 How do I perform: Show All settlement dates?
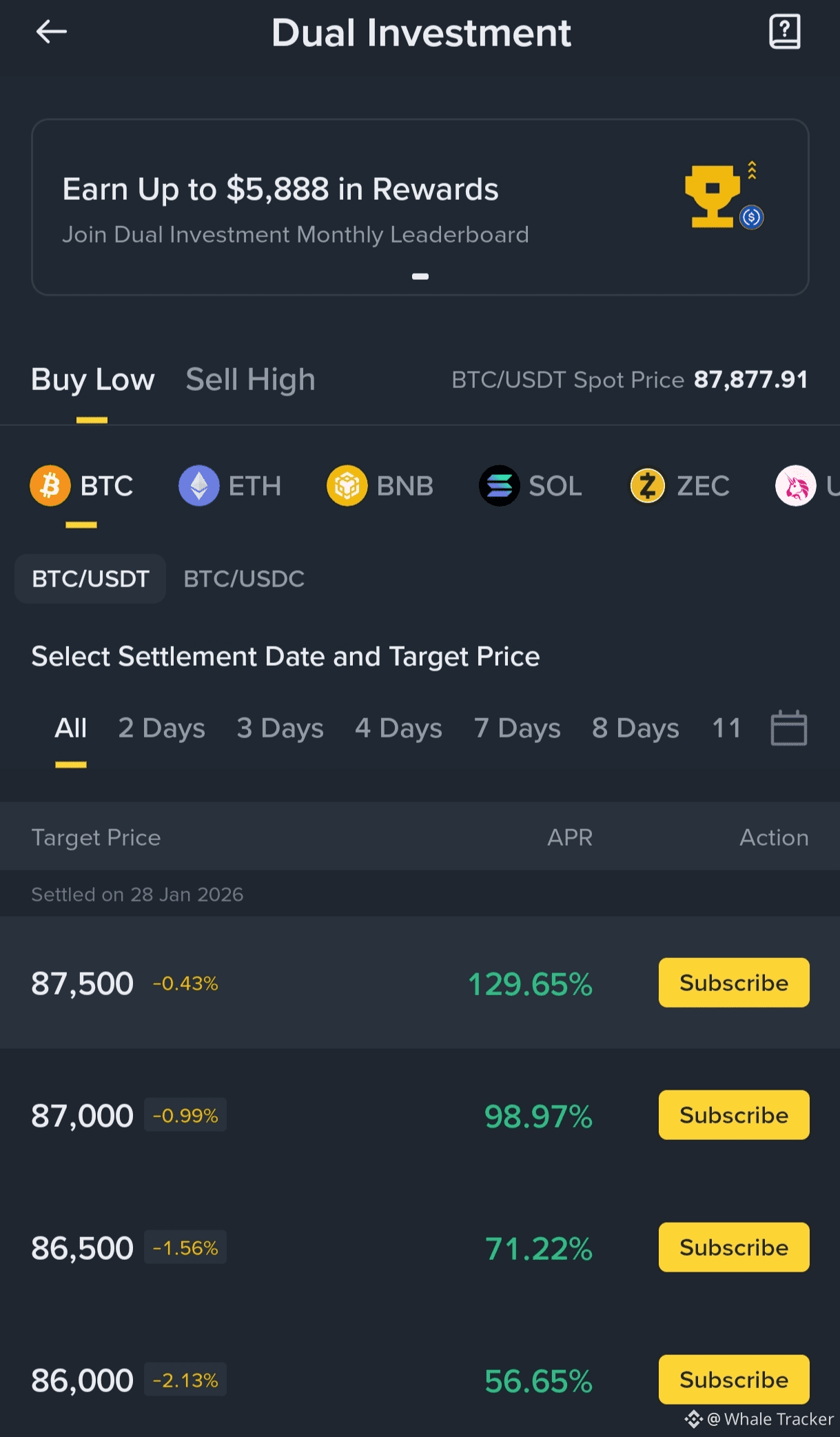pyautogui.click(x=70, y=728)
